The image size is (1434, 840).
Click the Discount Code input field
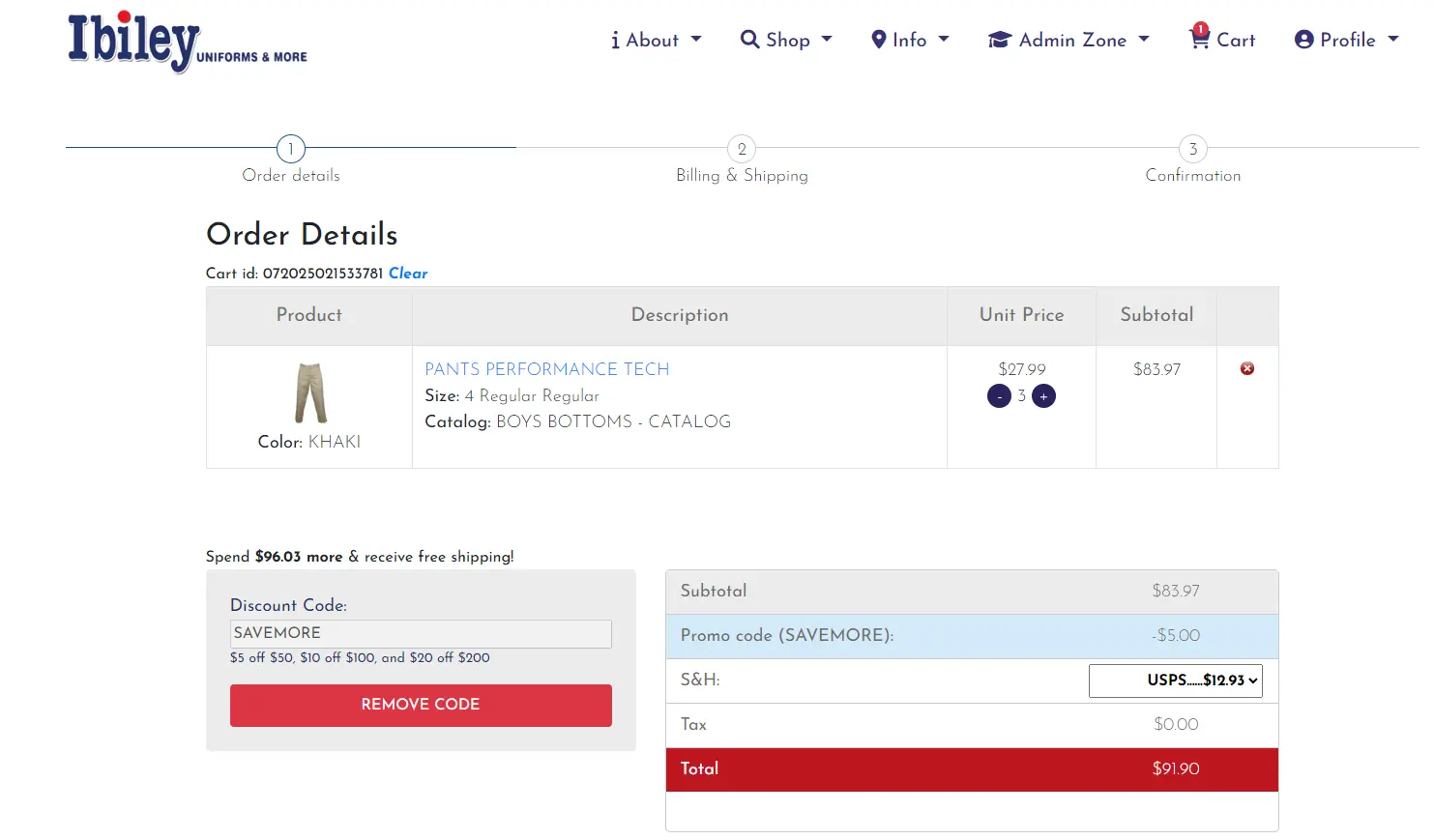[x=421, y=633]
